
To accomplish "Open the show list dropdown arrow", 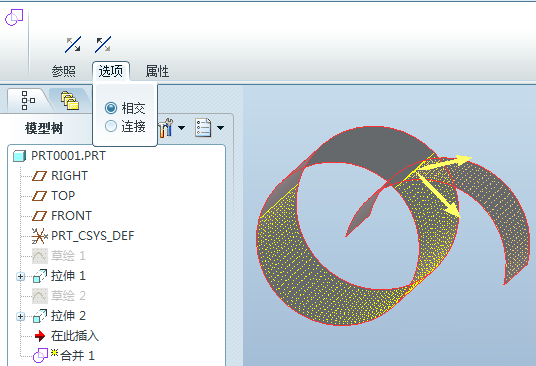I will click(x=220, y=128).
